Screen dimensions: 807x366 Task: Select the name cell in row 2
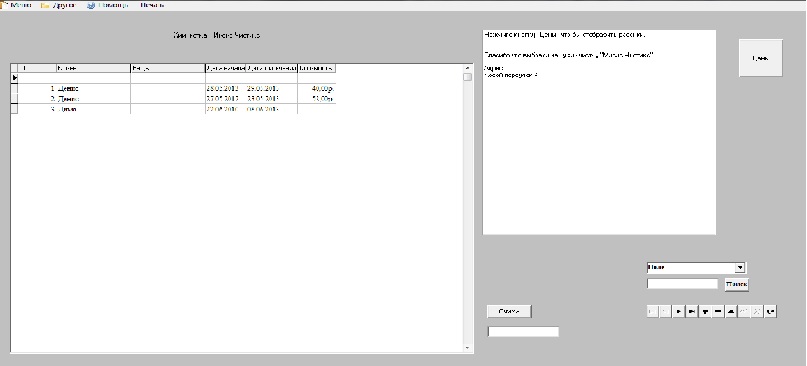tap(93, 99)
